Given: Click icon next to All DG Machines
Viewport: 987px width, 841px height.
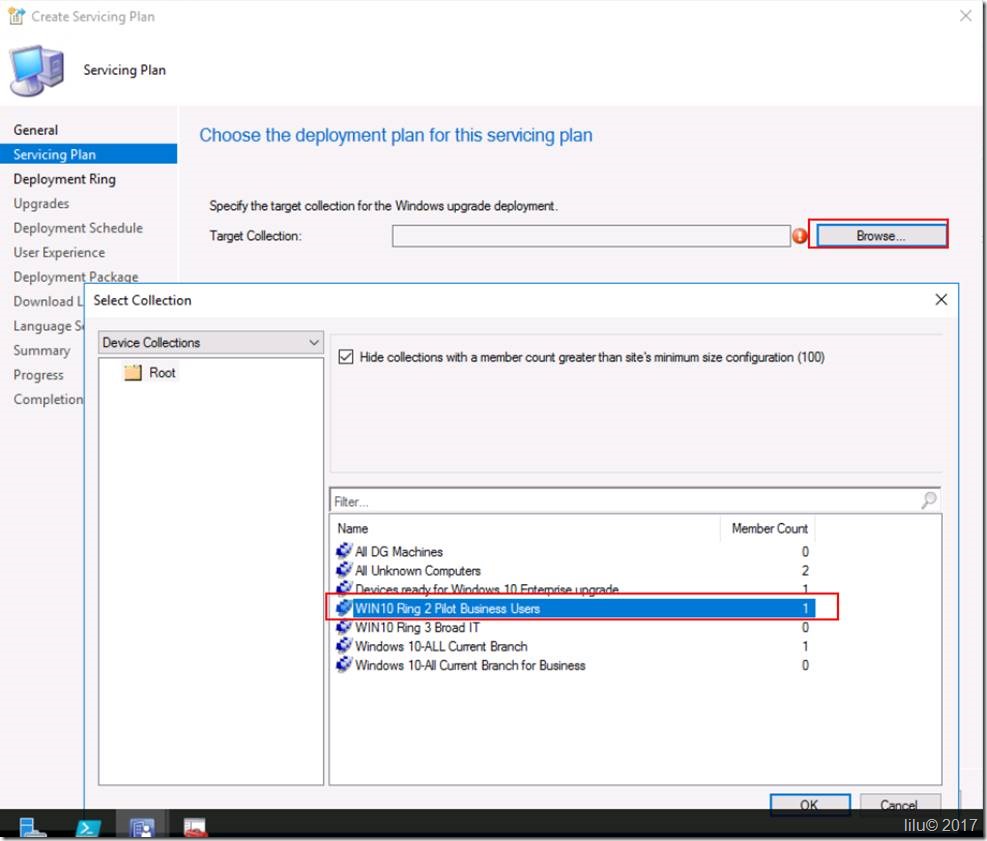Looking at the screenshot, I should click(x=344, y=551).
